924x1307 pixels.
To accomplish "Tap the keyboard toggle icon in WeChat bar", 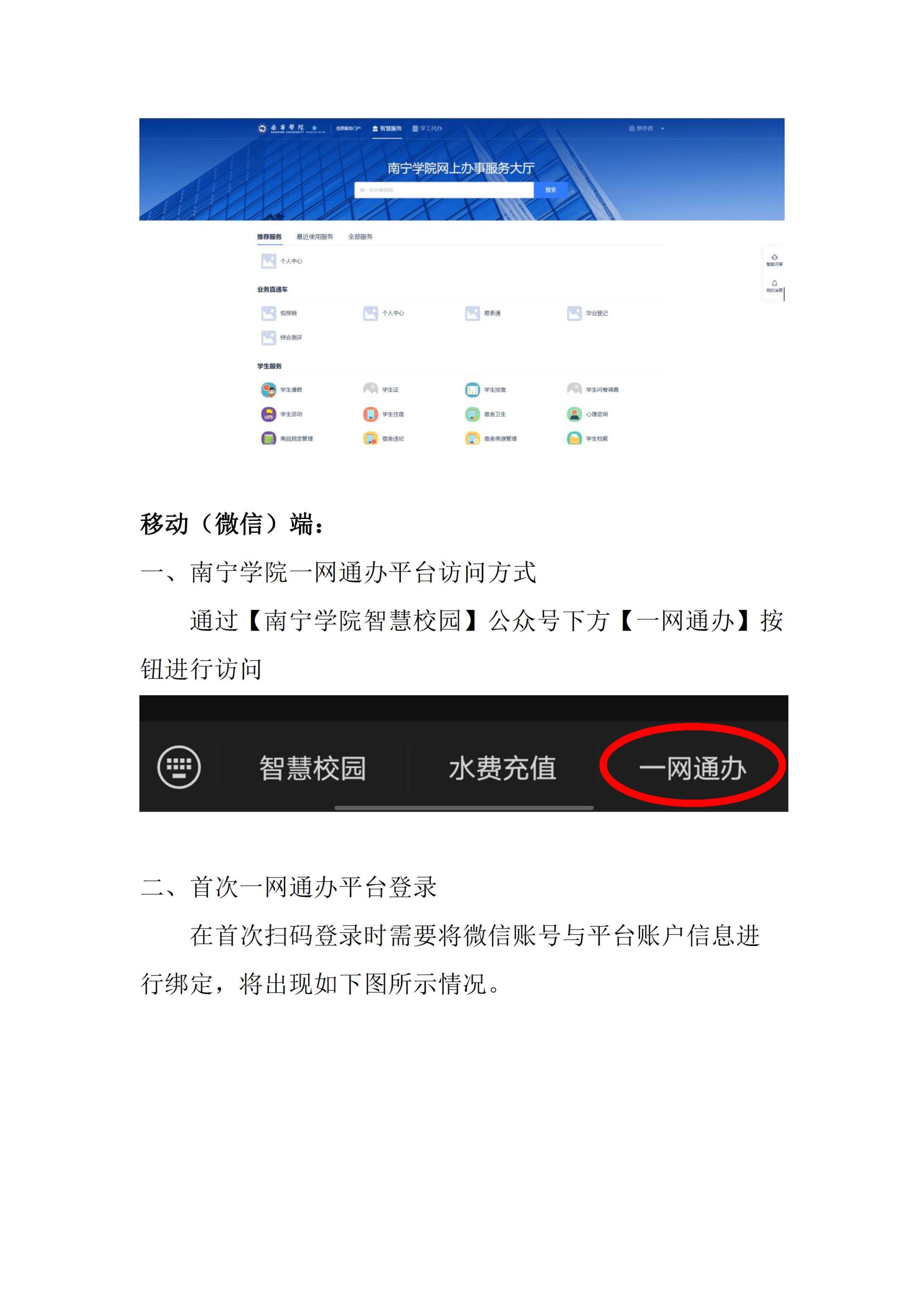I will tap(179, 767).
